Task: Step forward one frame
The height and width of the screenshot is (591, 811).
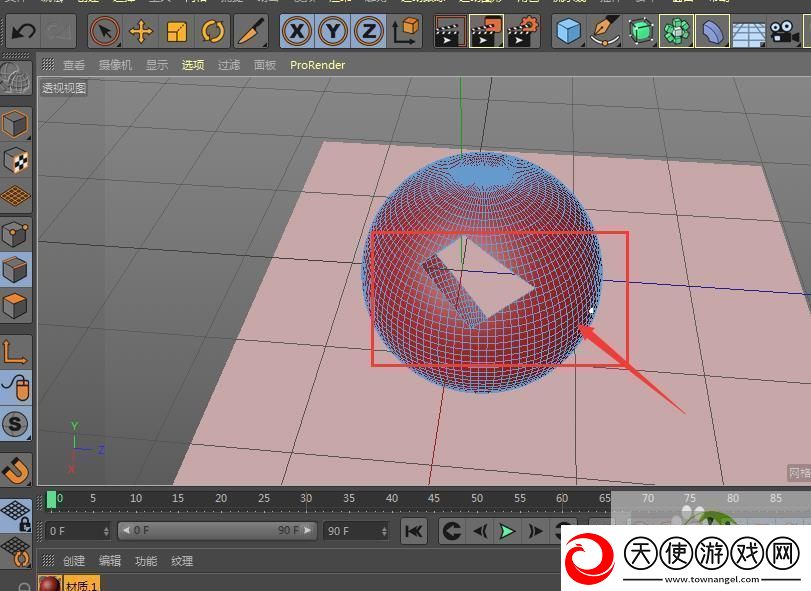Action: (x=535, y=531)
